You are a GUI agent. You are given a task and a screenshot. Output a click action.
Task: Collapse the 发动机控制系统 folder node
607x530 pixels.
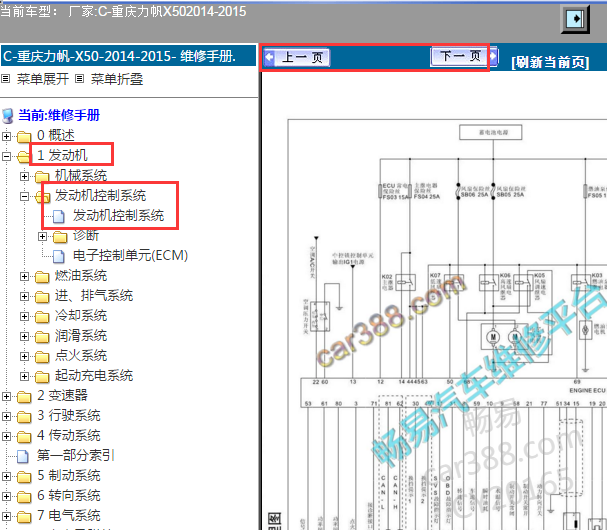(24, 197)
